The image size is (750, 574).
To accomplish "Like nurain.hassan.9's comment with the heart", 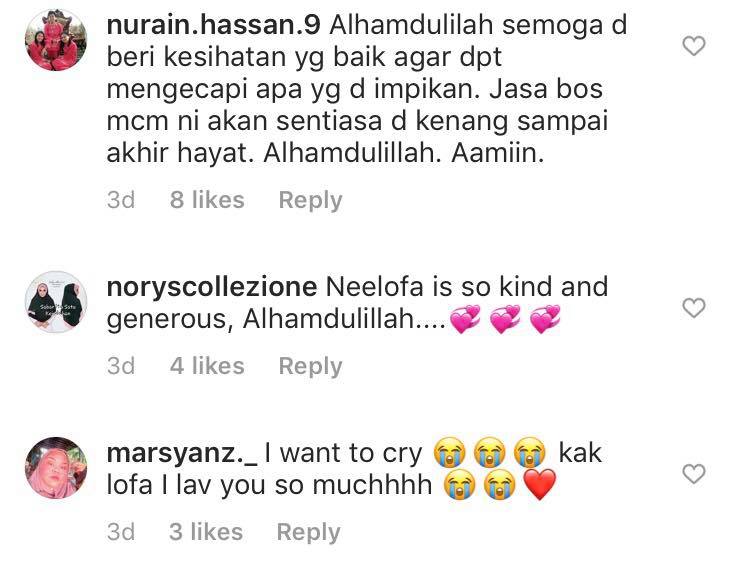I will tap(694, 46).
